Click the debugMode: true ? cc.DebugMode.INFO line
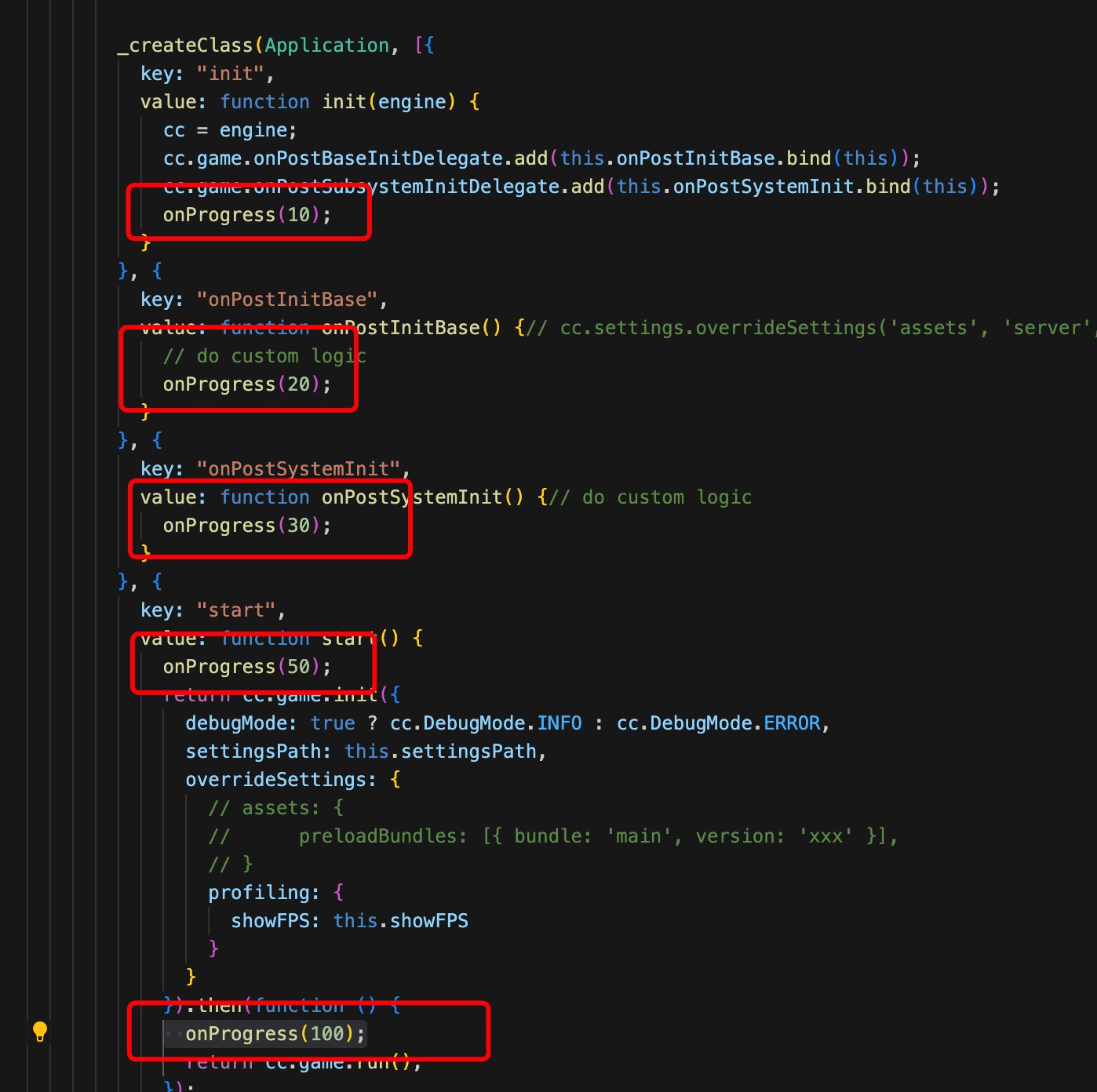Image resolution: width=1097 pixels, height=1092 pixels. pyautogui.click(x=508, y=723)
